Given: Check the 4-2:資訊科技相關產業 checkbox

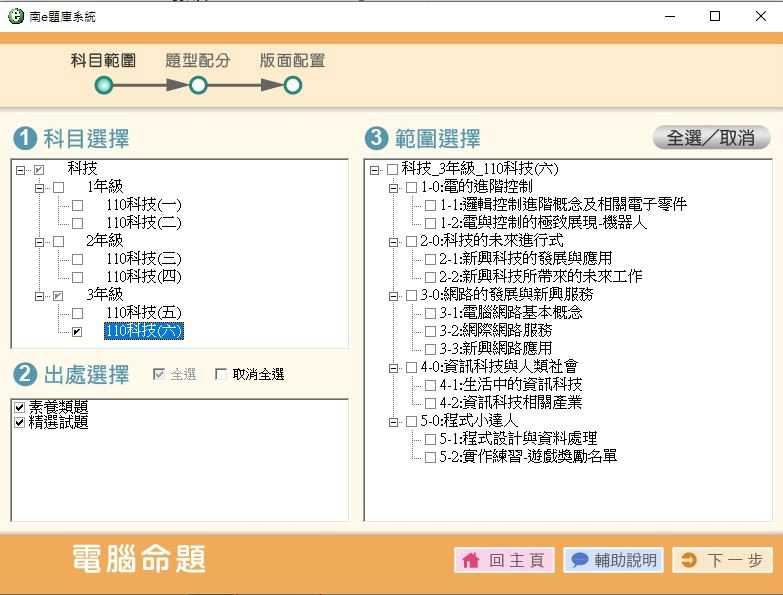Looking at the screenshot, I should [430, 403].
